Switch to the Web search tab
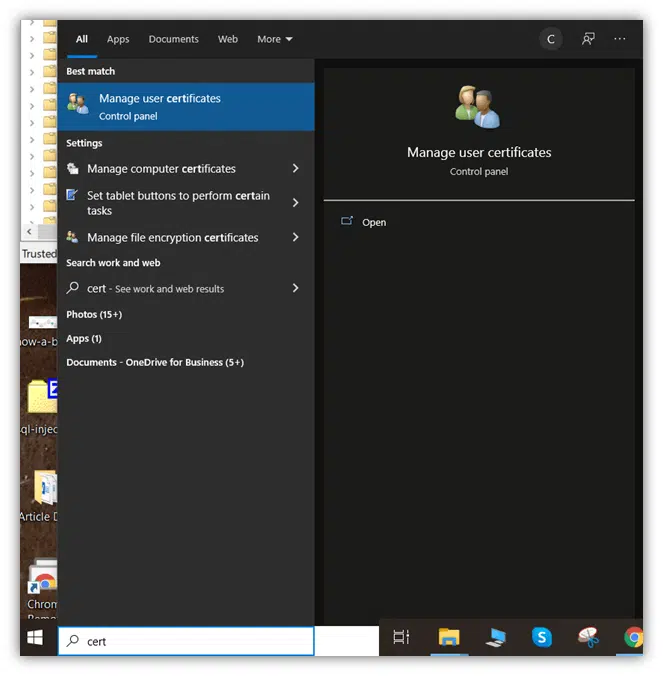 [228, 39]
